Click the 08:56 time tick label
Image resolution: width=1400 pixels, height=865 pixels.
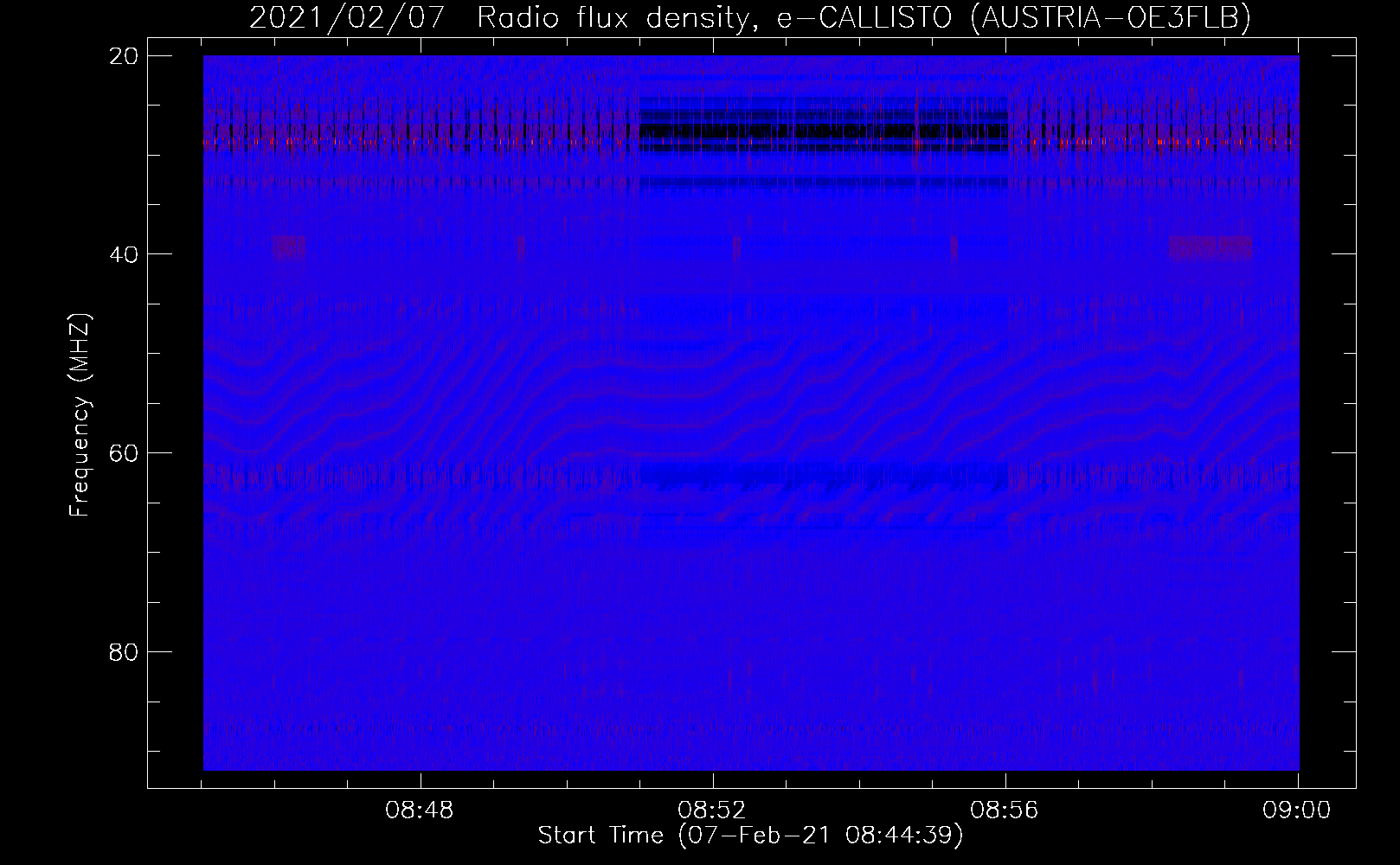[1005, 811]
